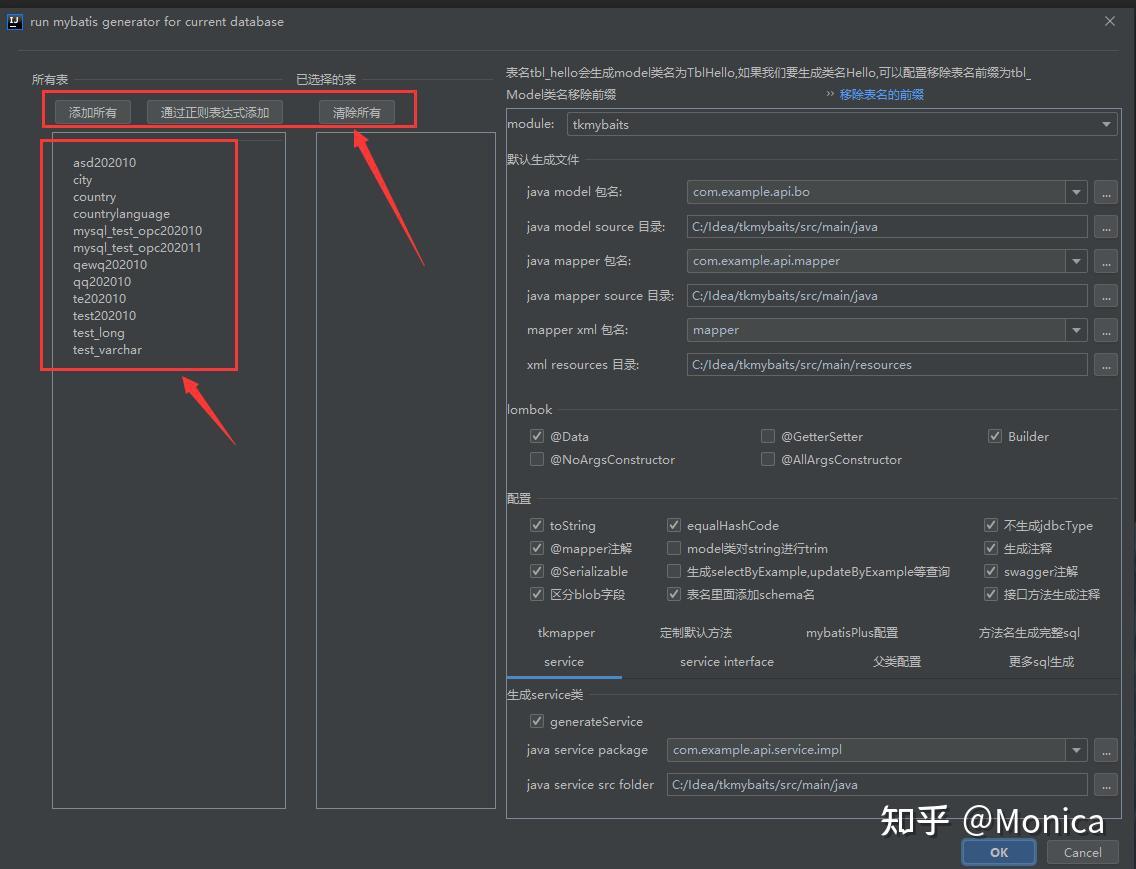Toggle the 生成注释 checkbox

(x=990, y=549)
